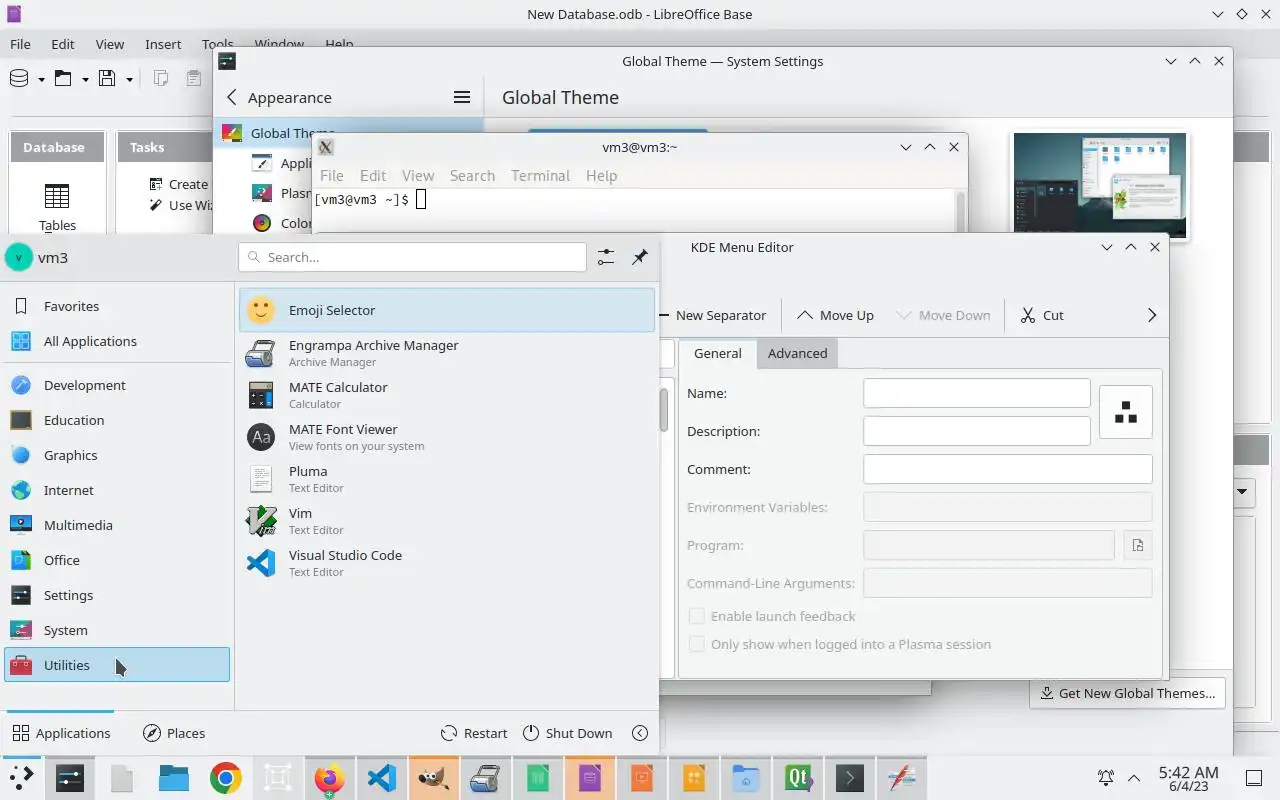Select the Office category
Image resolution: width=1280 pixels, height=800 pixels.
pos(117,560)
